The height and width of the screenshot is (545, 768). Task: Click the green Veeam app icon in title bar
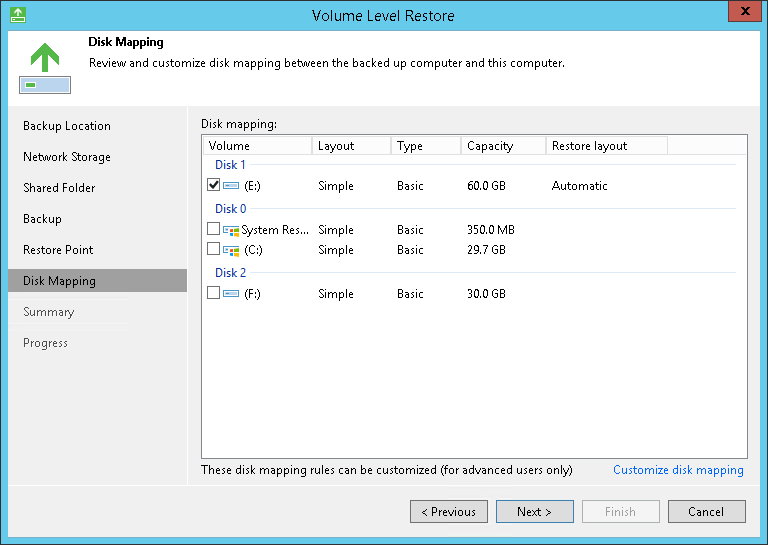(17, 15)
